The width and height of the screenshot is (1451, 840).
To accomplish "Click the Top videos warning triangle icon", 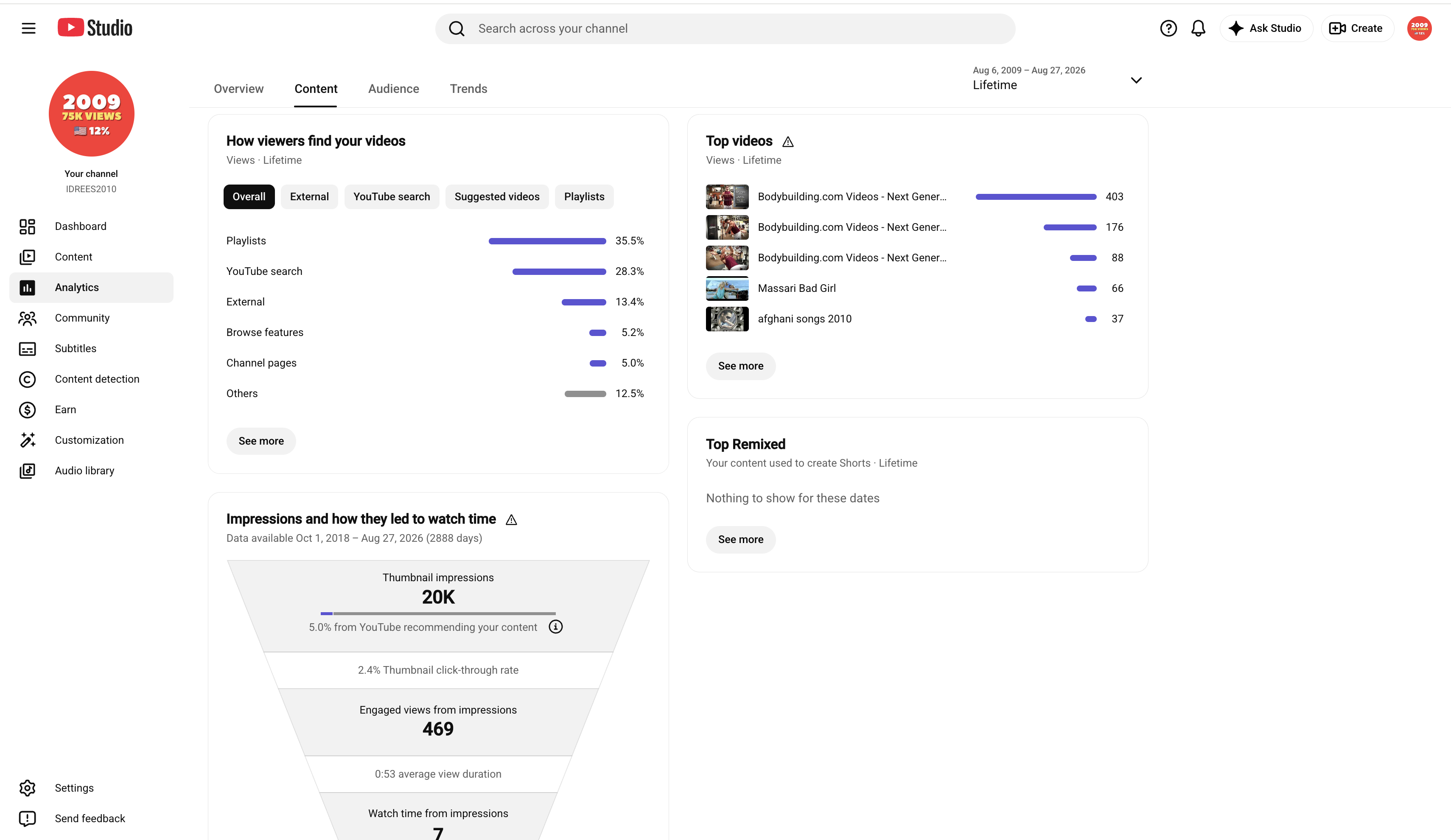I will [788, 142].
